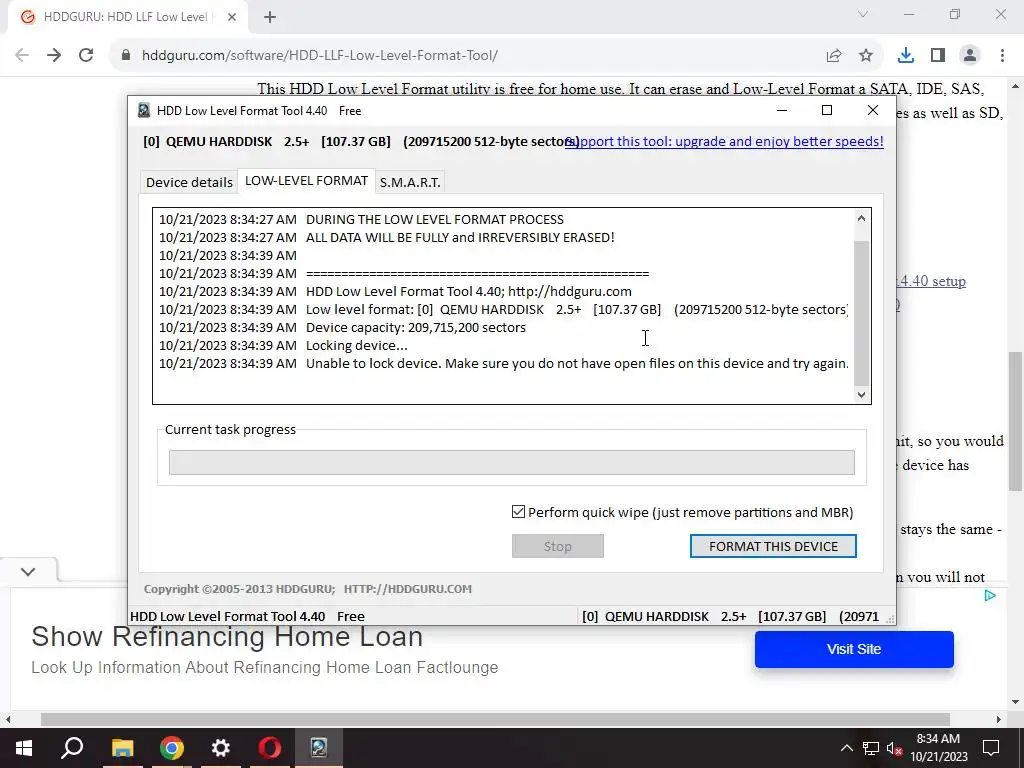The width and height of the screenshot is (1024, 768).
Task: Share this page via address bar icon
Action: pyautogui.click(x=834, y=56)
